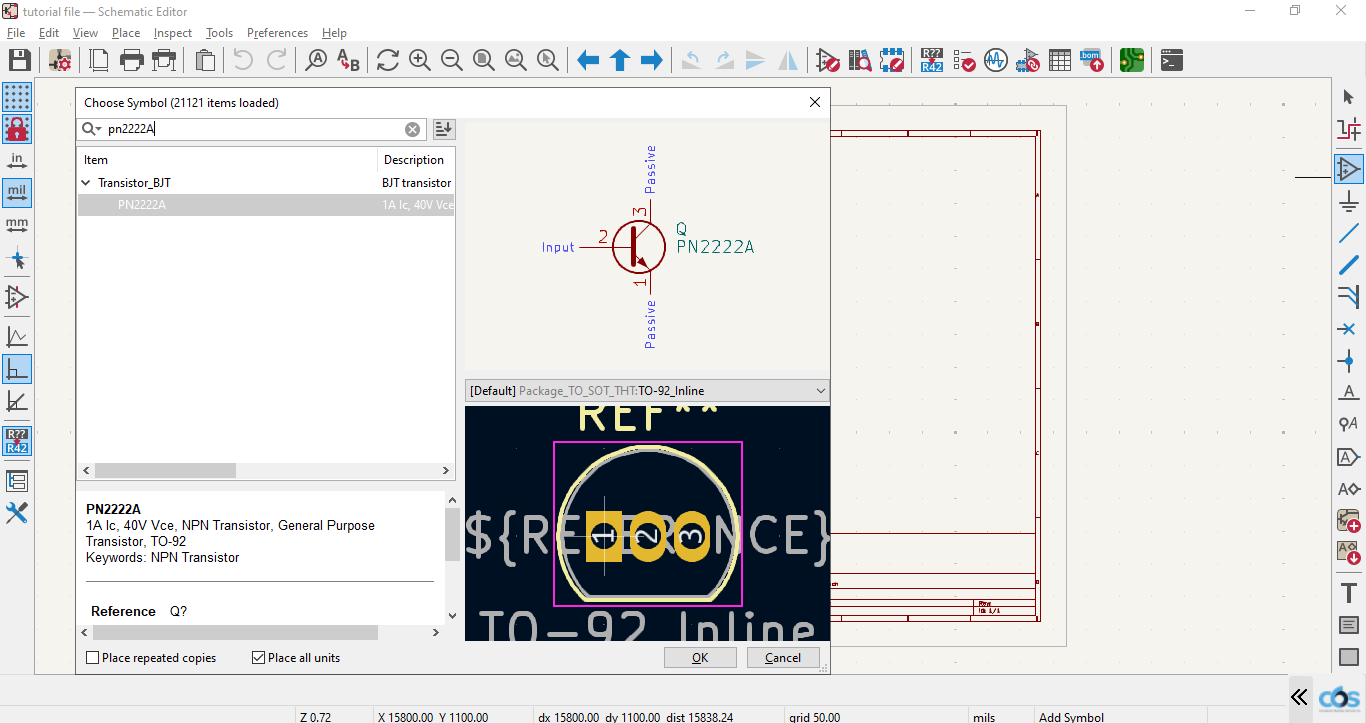Click the Zoom Out icon

tap(452, 60)
